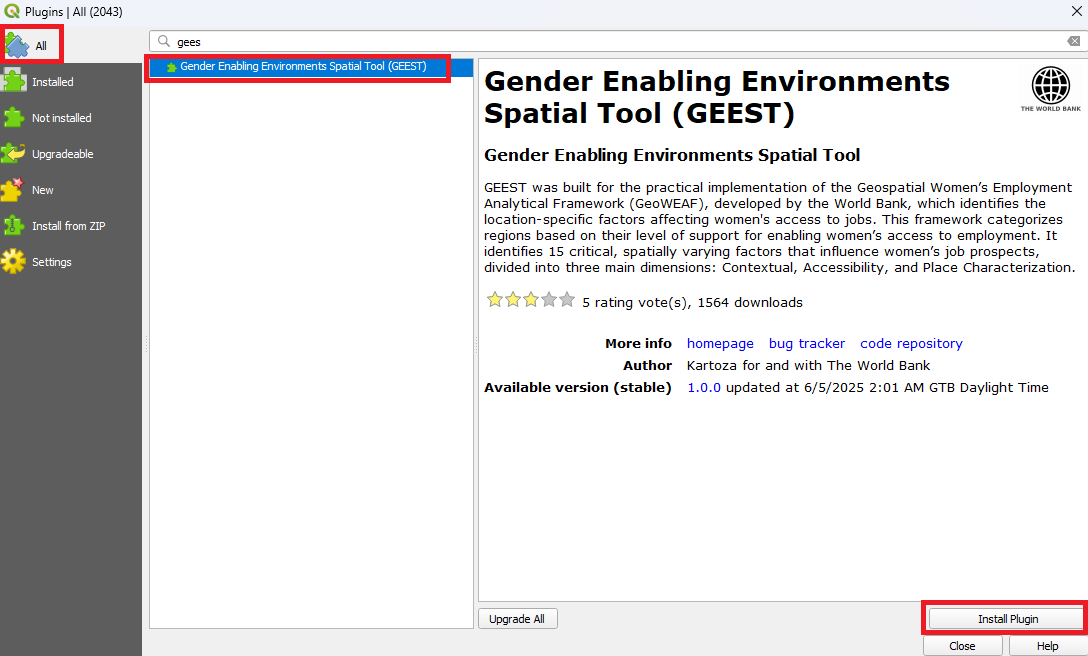Click the Upgradeable tab arrow puzzle icon
Viewport: 1088px width, 656px height.
pos(14,153)
